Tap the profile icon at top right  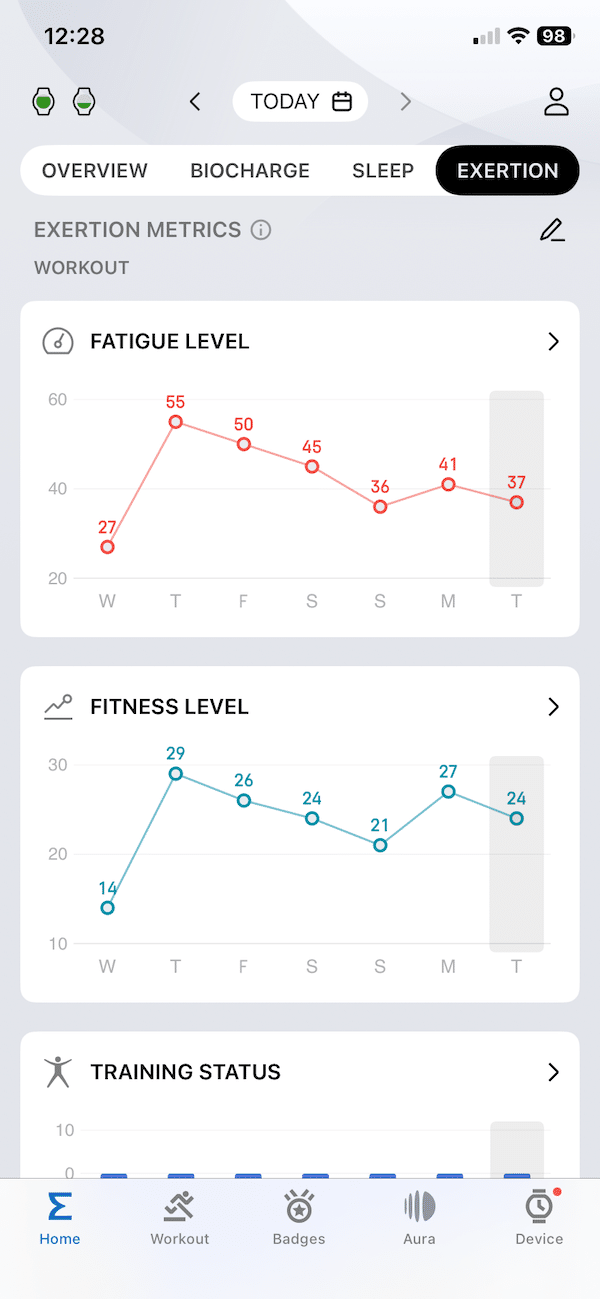tap(556, 101)
